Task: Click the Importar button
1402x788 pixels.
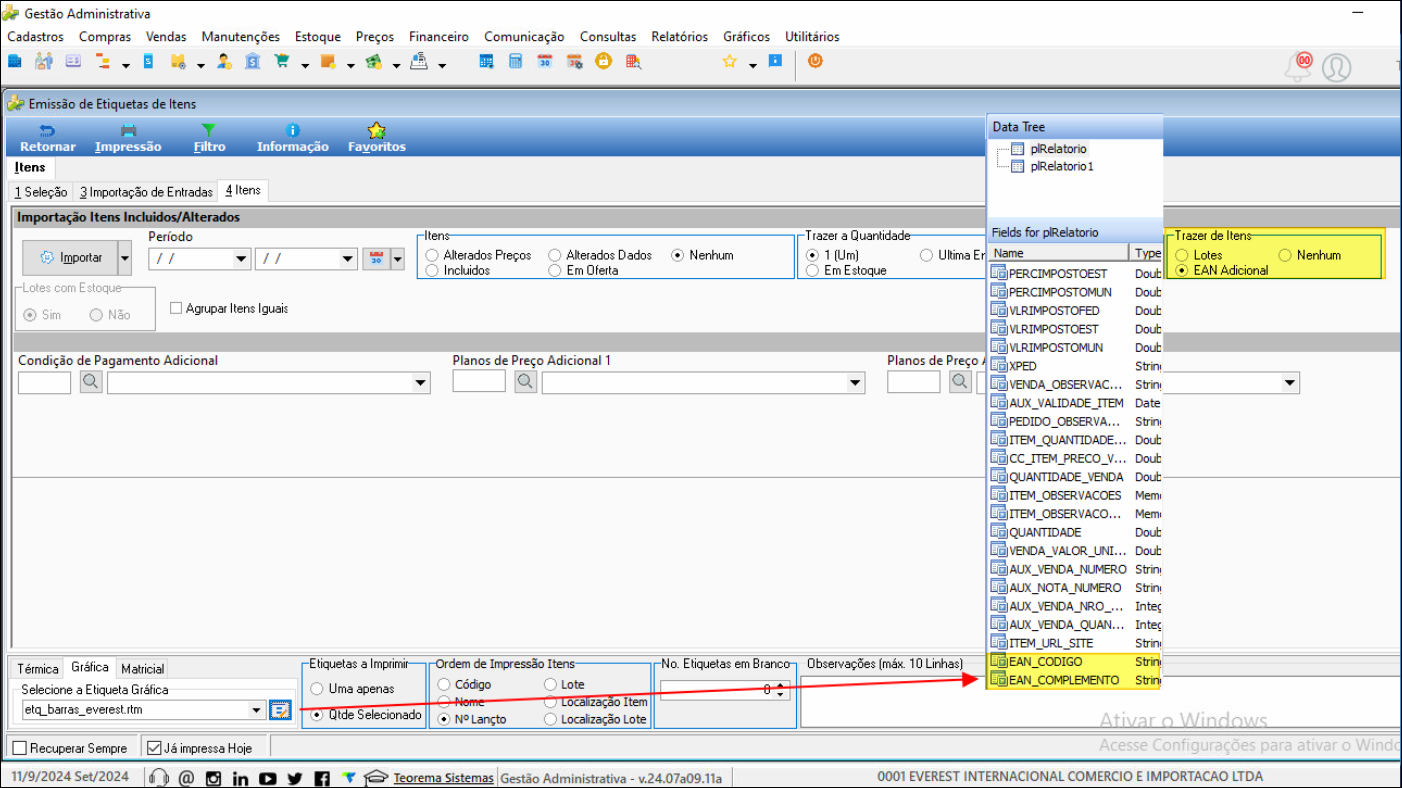Action: coord(70,258)
